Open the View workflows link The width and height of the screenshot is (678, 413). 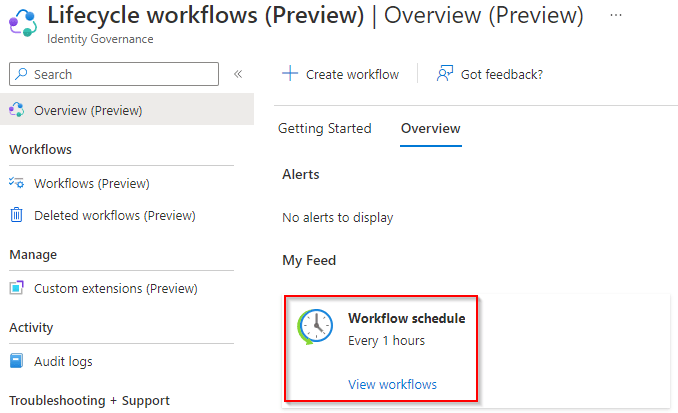coord(392,384)
